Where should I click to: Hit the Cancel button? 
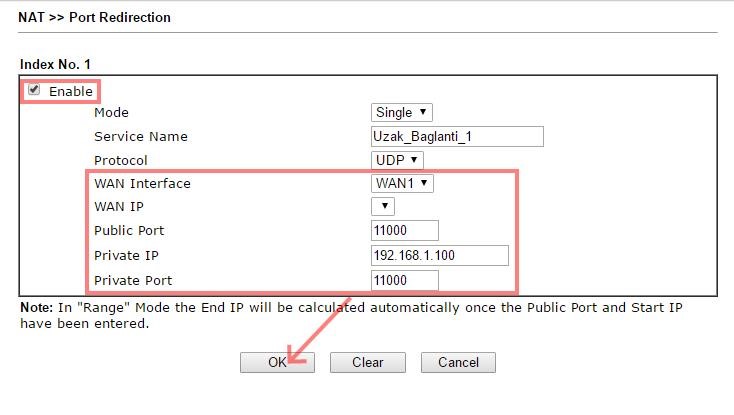pyautogui.click(x=458, y=362)
